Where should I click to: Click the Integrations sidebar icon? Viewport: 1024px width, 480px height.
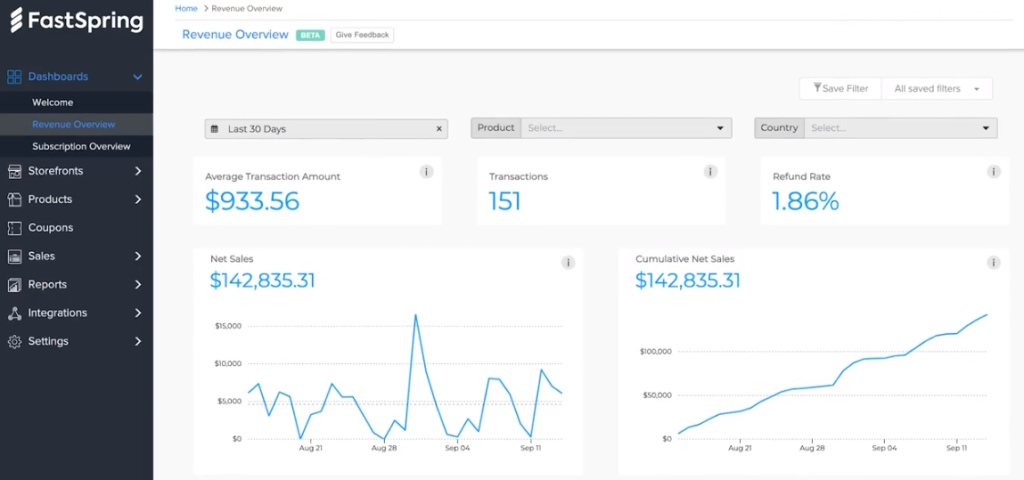tap(14, 313)
